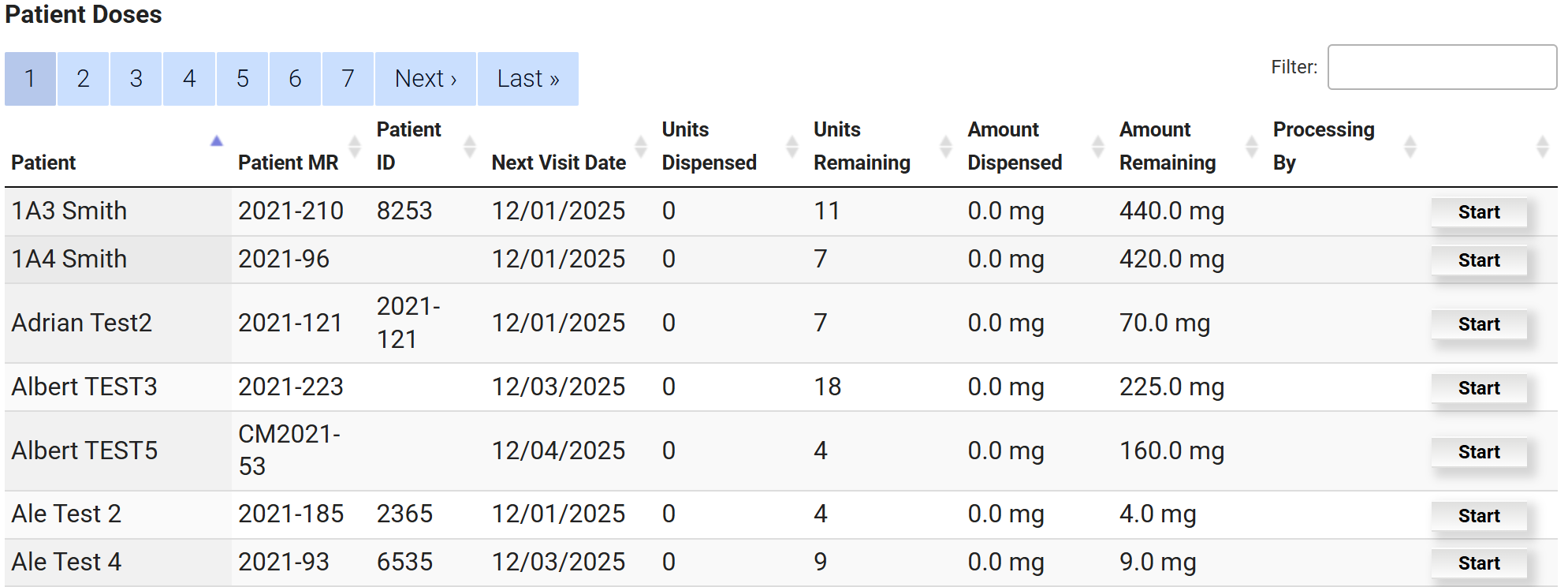Screen dimensions: 1568x587
Task: Go to page 2 of results
Action: [x=83, y=79]
